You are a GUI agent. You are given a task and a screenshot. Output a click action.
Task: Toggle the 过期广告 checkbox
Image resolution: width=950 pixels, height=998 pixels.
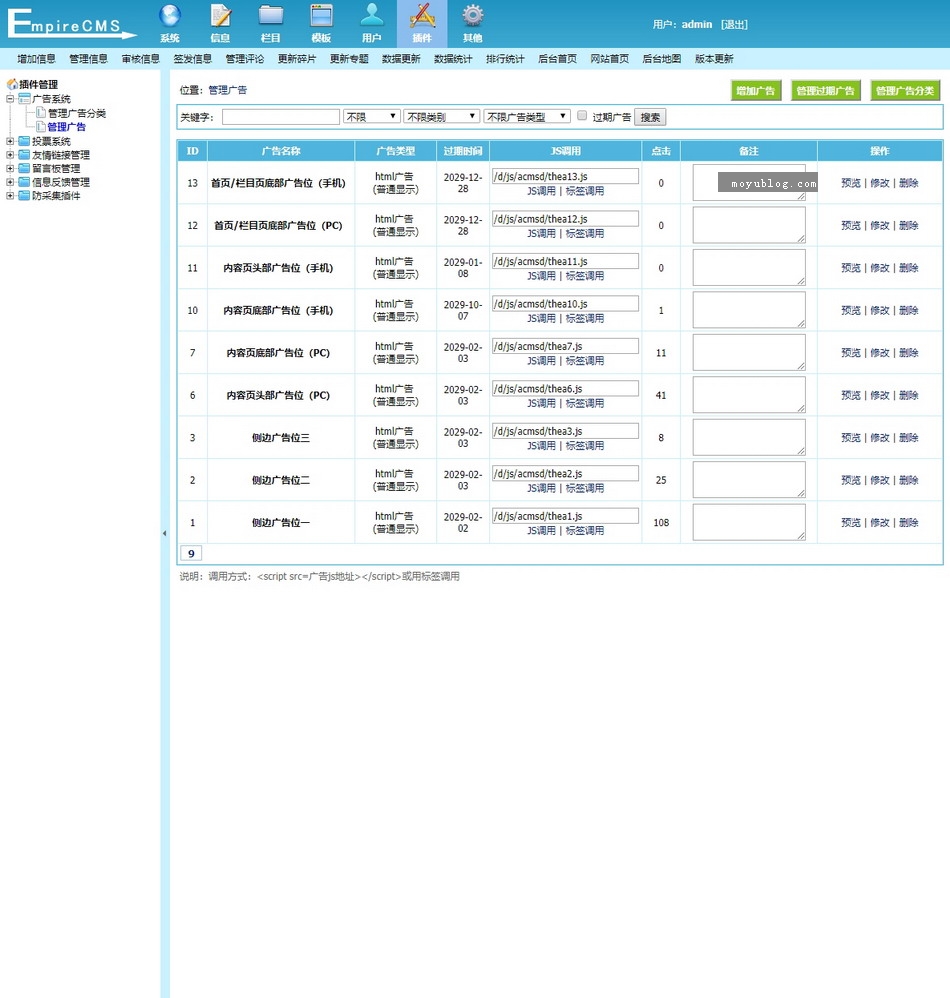582,116
